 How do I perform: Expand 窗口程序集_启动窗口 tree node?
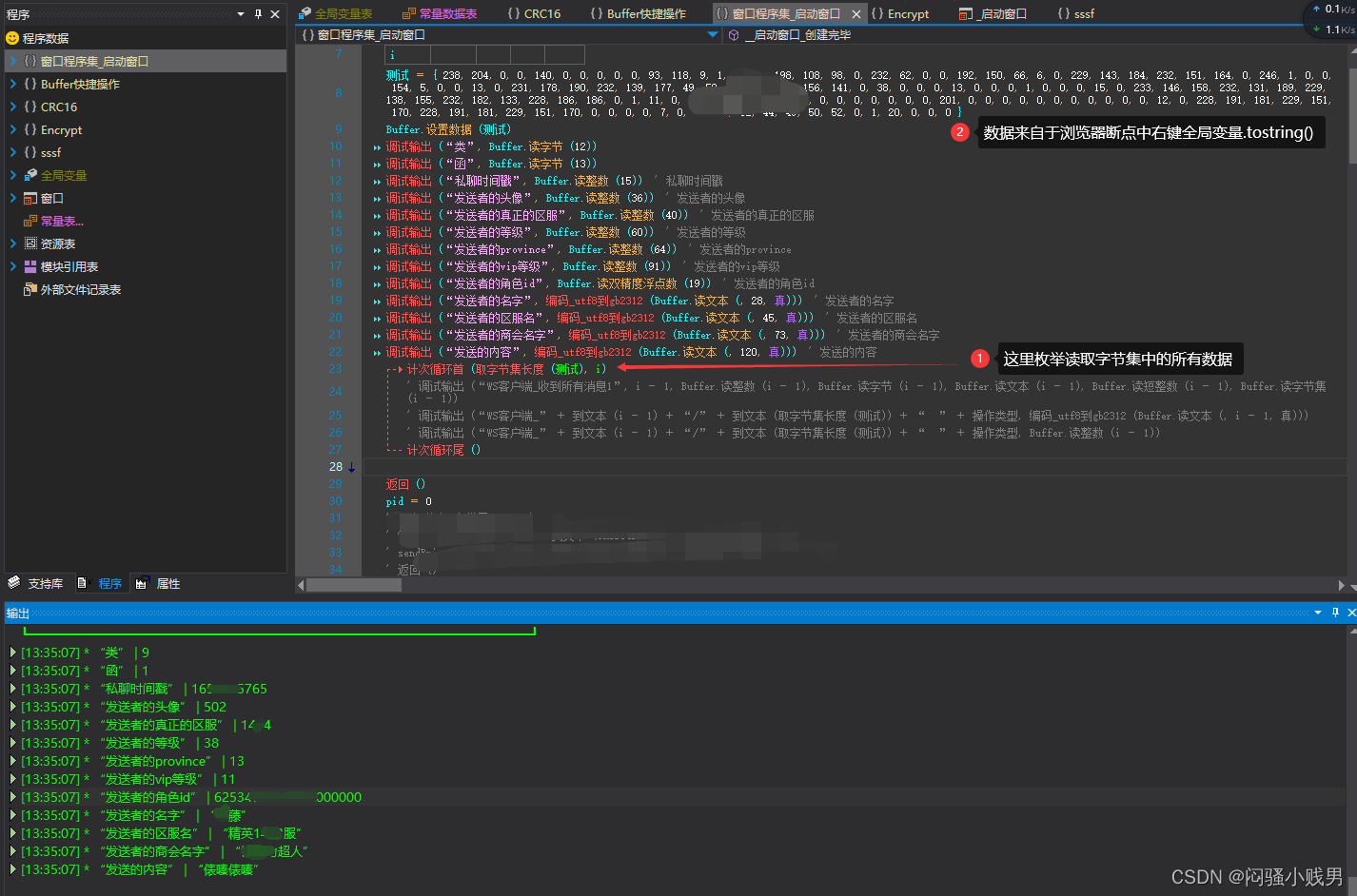(13, 61)
